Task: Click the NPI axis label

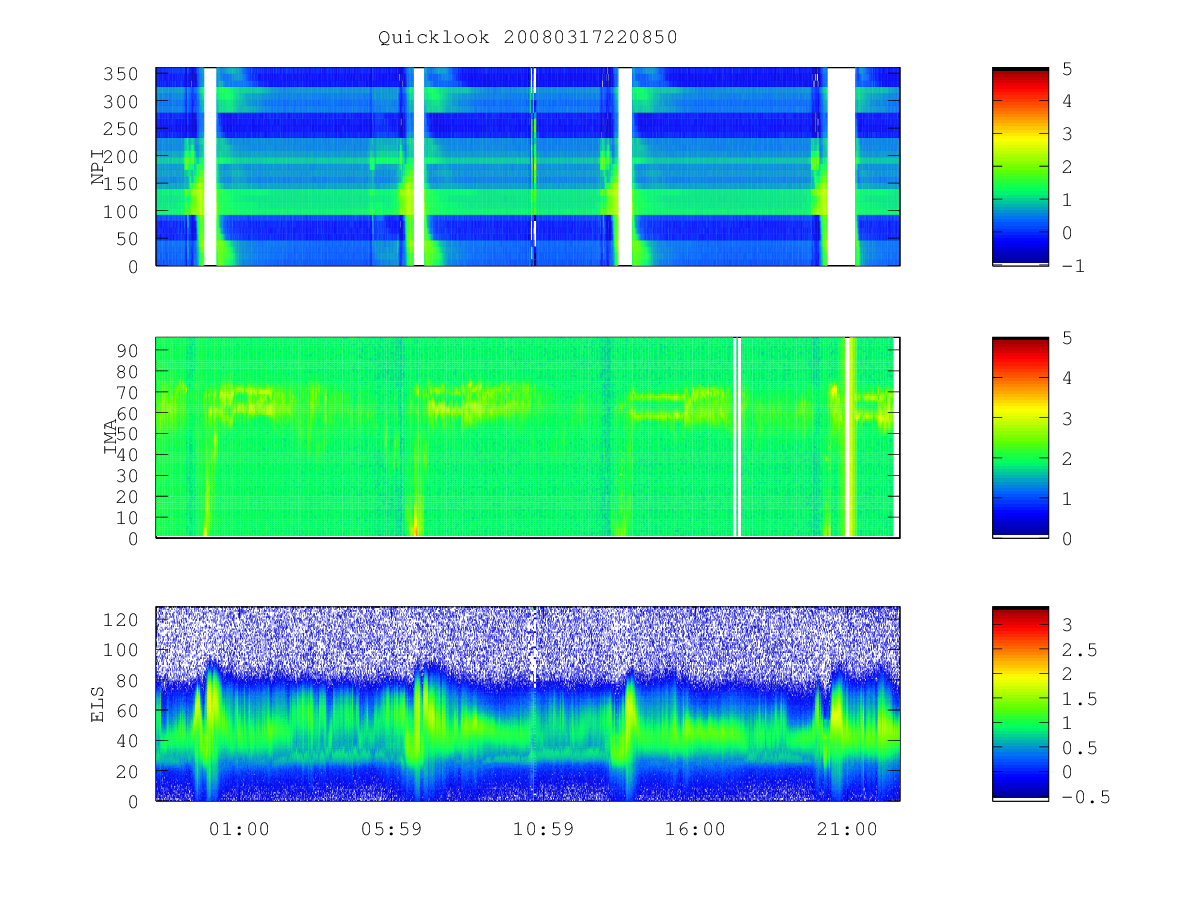Action: point(98,166)
